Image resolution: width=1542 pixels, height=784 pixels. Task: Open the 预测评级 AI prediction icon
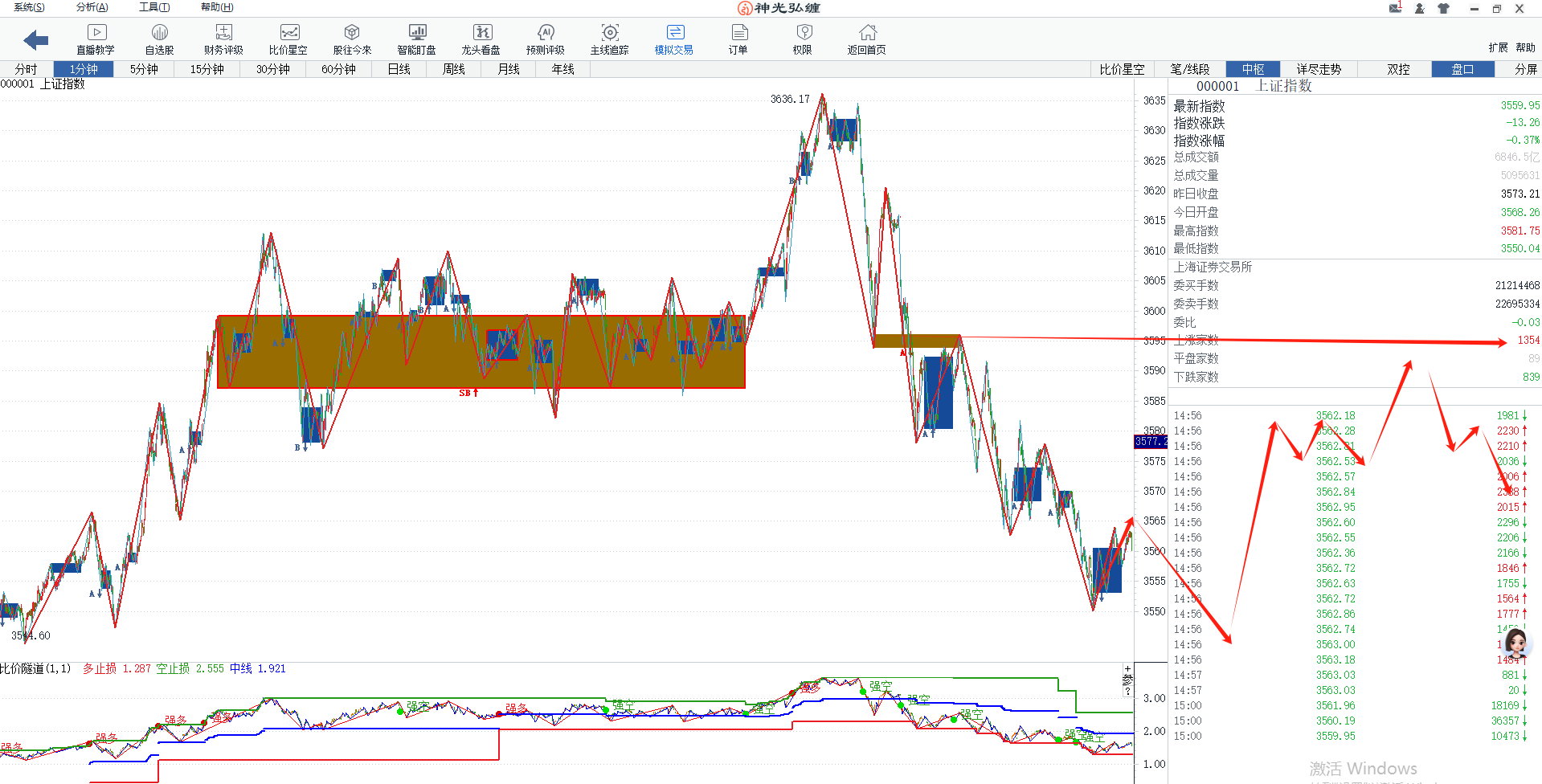point(545,39)
